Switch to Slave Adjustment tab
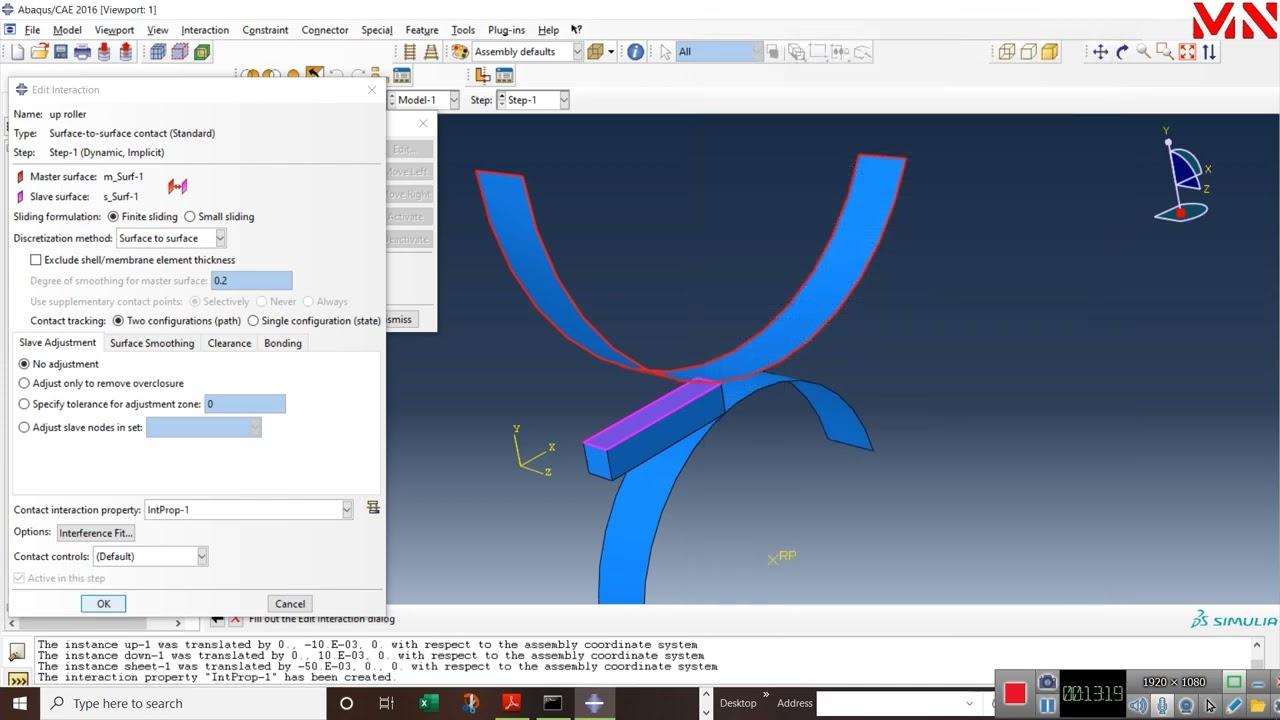This screenshot has height=720, width=1280. [x=58, y=343]
